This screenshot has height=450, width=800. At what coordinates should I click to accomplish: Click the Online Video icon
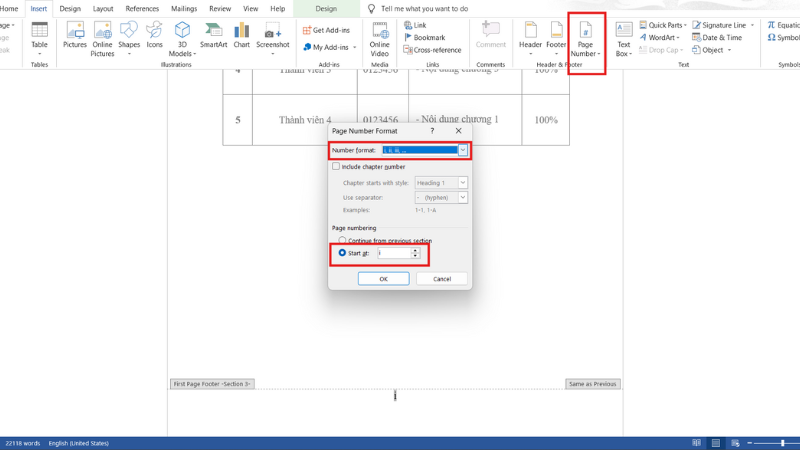380,36
